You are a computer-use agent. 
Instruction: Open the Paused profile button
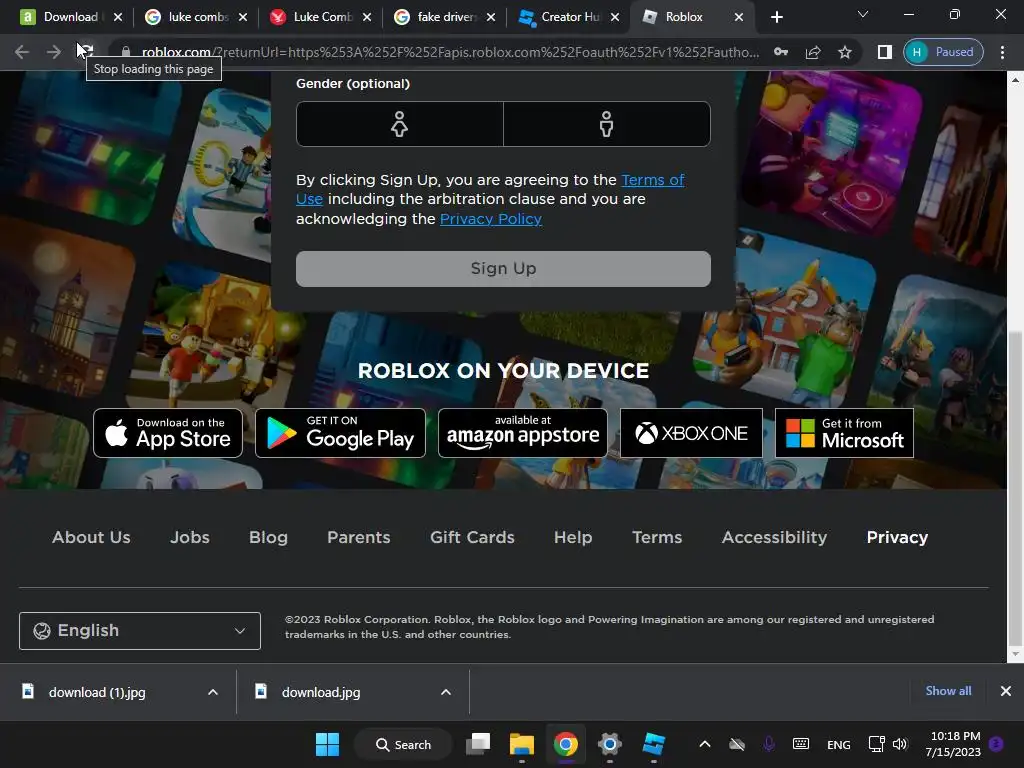[x=943, y=52]
